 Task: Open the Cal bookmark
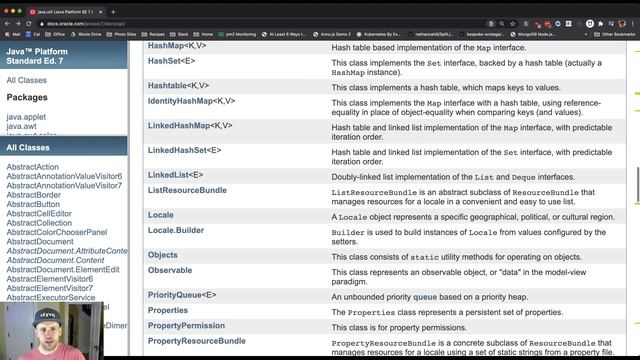(x=33, y=34)
